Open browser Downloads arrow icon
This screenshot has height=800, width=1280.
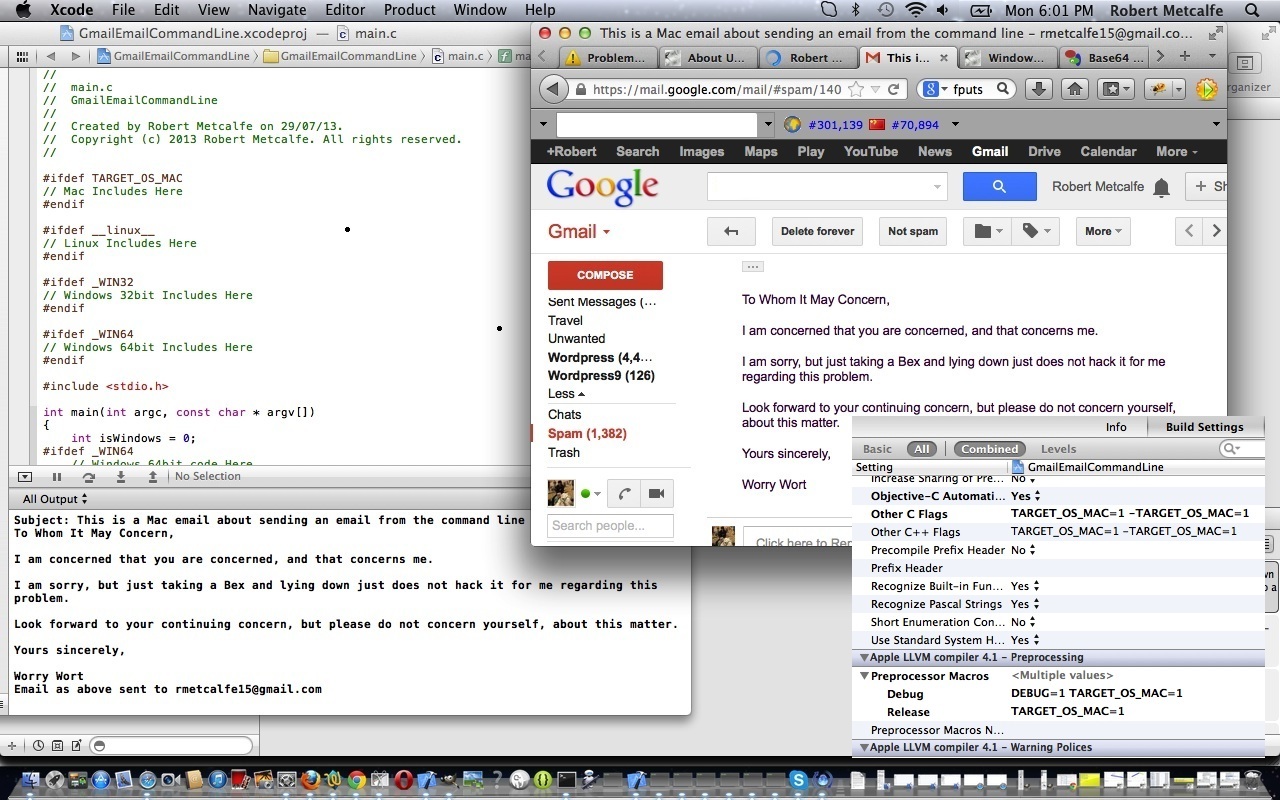[1039, 89]
